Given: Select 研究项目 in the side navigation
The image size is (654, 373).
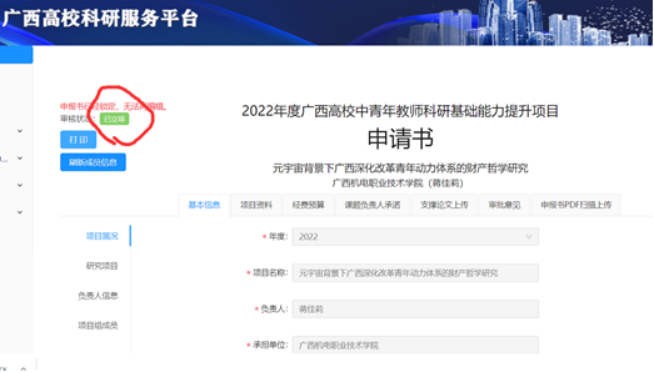Looking at the screenshot, I should pyautogui.click(x=102, y=266).
